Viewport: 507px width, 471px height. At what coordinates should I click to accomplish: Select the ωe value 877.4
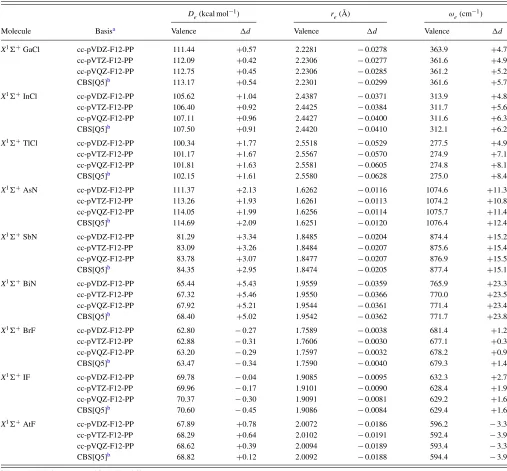439,270
